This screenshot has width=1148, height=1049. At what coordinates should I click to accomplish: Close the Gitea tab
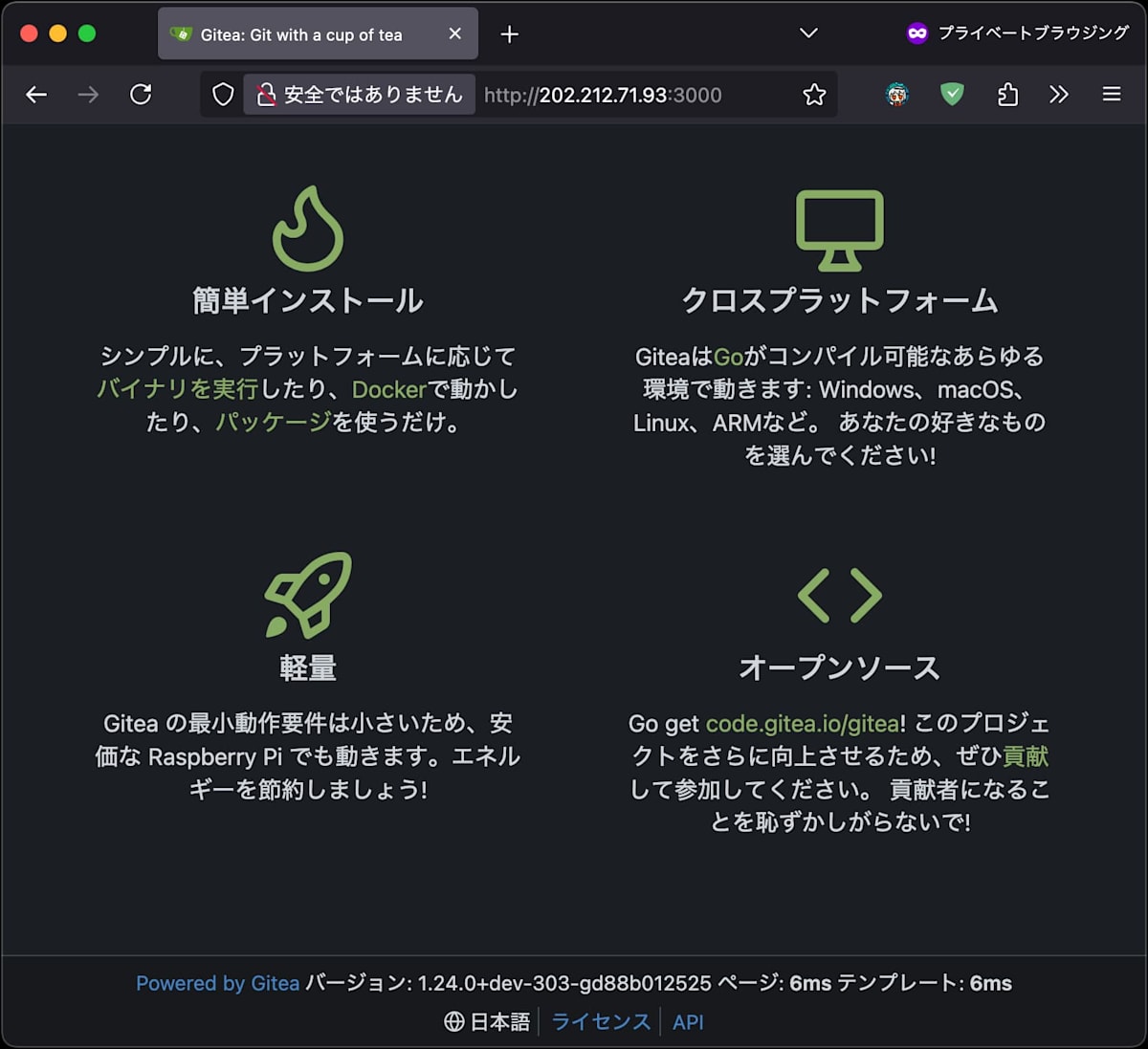455,34
